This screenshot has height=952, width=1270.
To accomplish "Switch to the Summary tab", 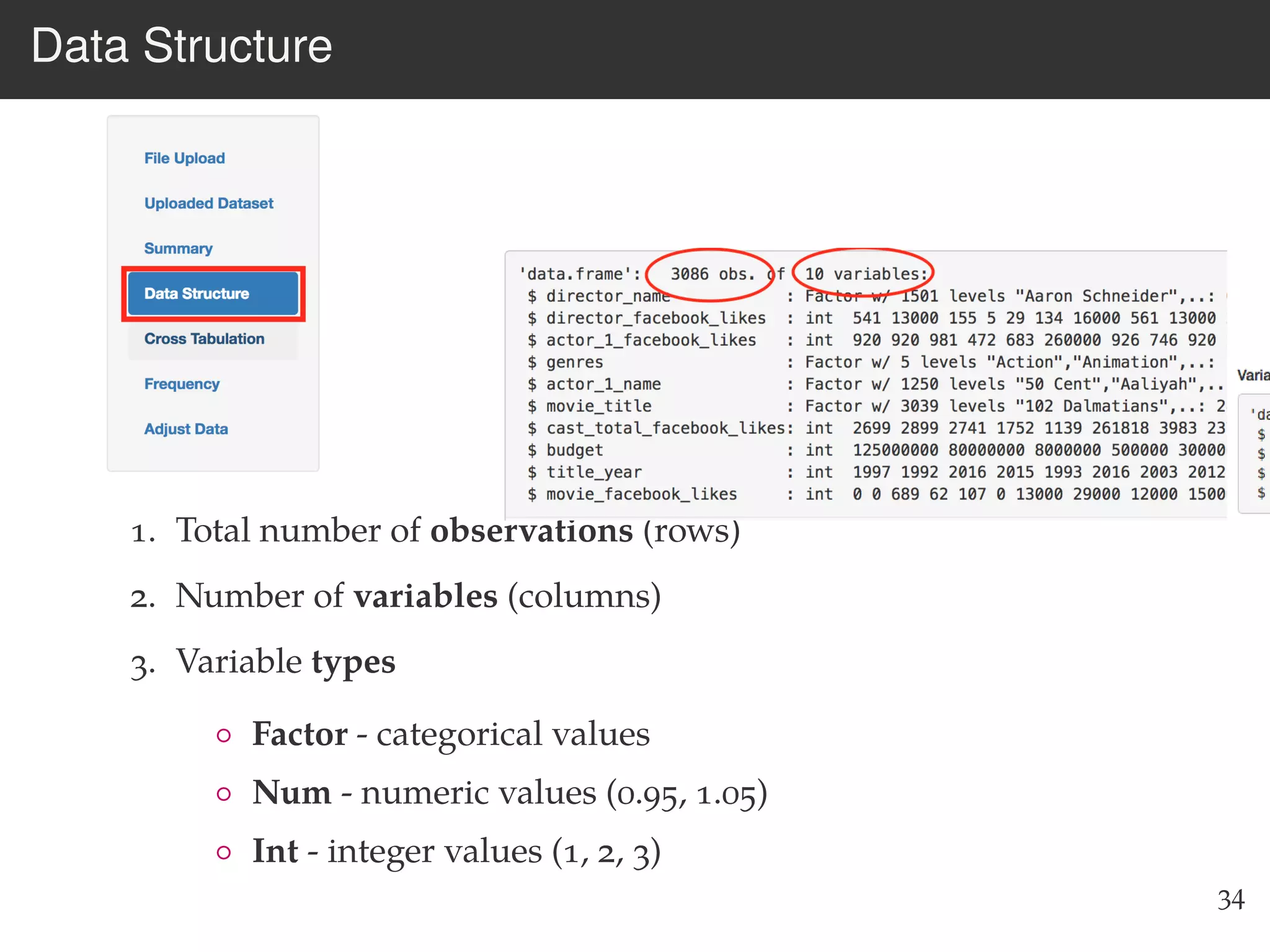I will [178, 249].
